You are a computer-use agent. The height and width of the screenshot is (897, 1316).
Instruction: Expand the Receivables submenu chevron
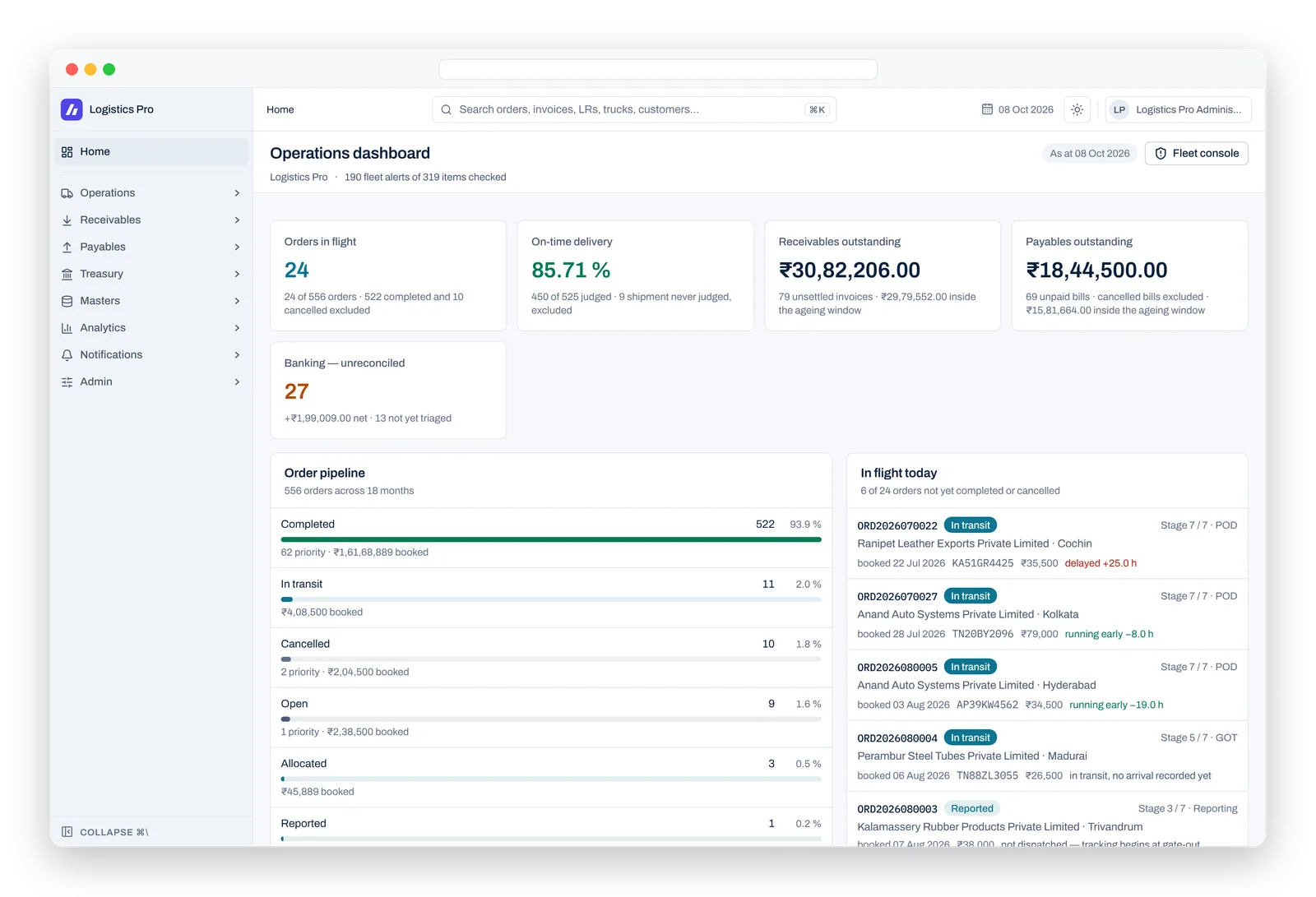[x=237, y=220]
